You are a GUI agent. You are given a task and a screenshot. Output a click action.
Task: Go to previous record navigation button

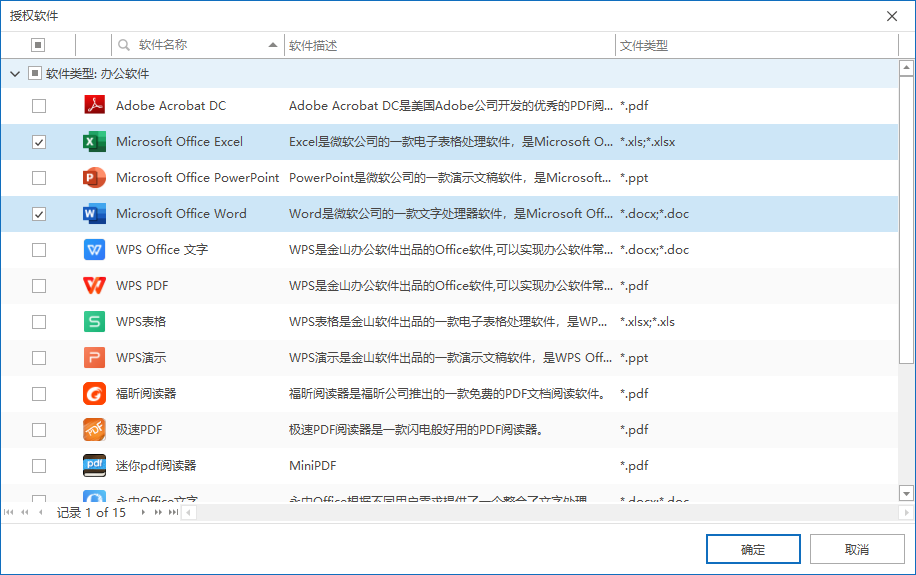[x=40, y=512]
